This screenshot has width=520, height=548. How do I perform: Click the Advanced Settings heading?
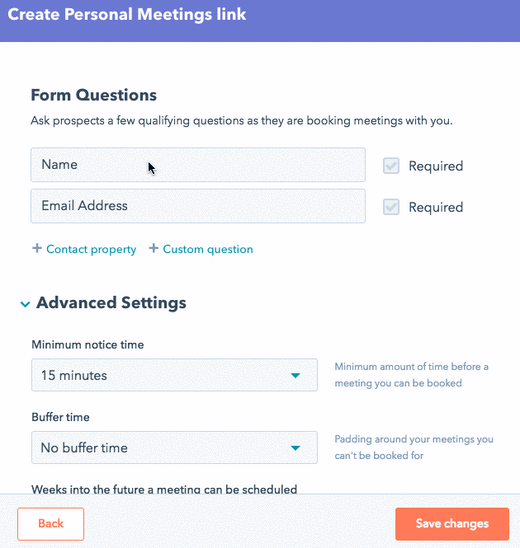(111, 303)
